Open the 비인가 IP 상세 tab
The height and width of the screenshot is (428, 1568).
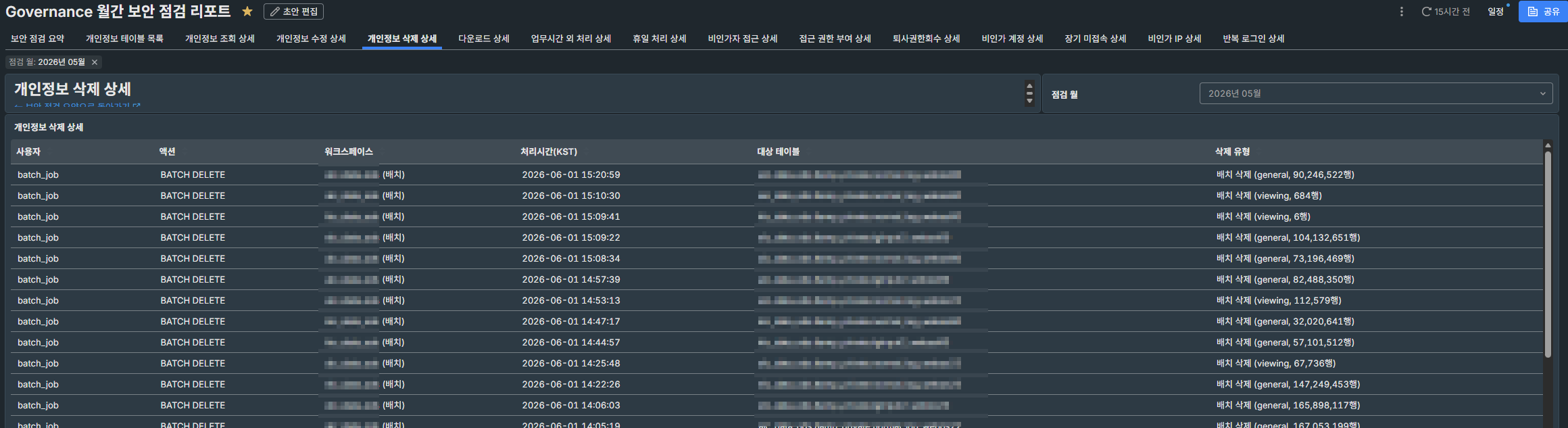pyautogui.click(x=1175, y=39)
